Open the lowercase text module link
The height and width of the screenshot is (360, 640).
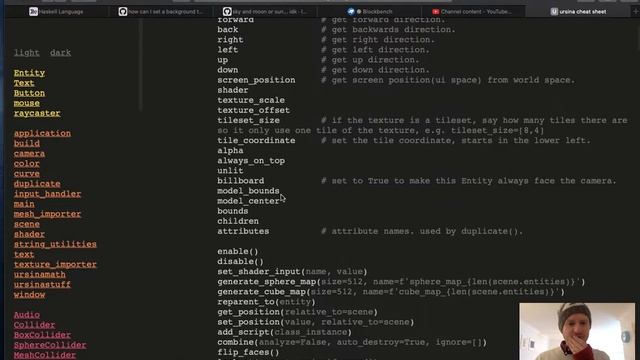(24, 254)
